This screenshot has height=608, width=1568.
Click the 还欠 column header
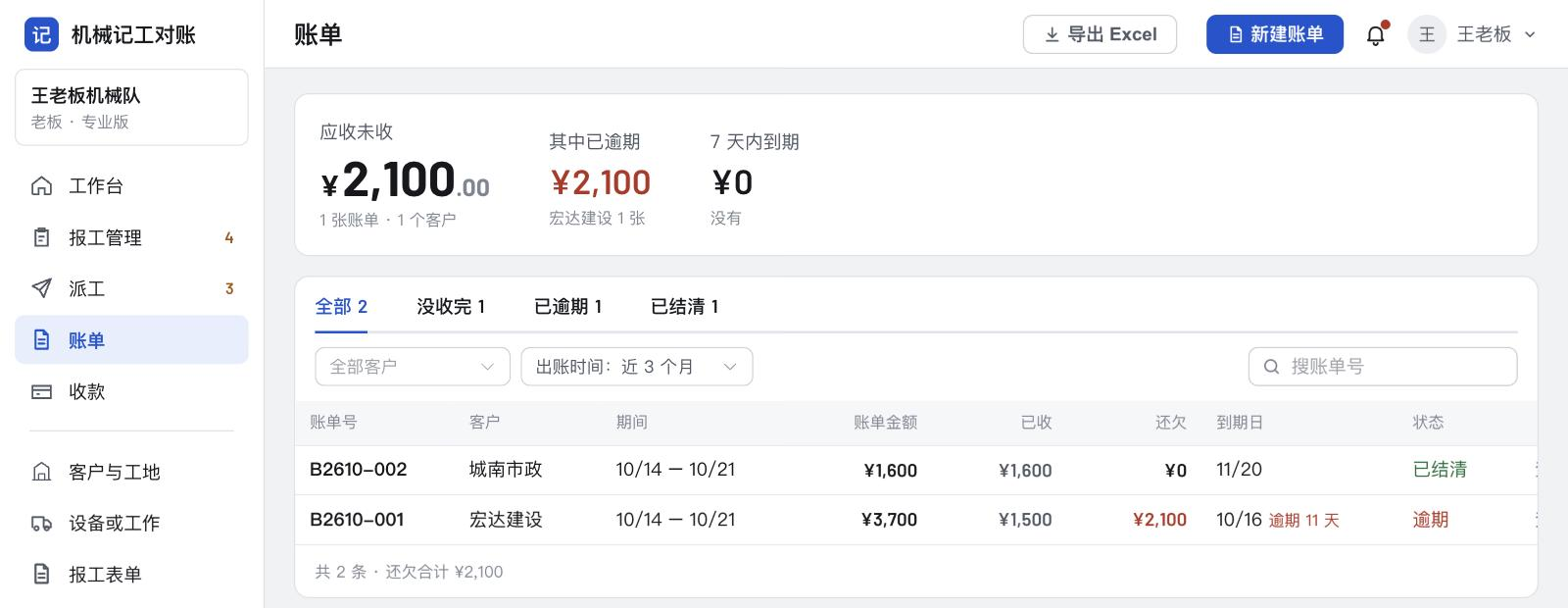pos(1170,423)
